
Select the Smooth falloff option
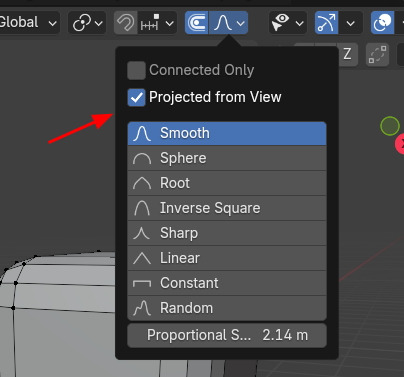(227, 133)
